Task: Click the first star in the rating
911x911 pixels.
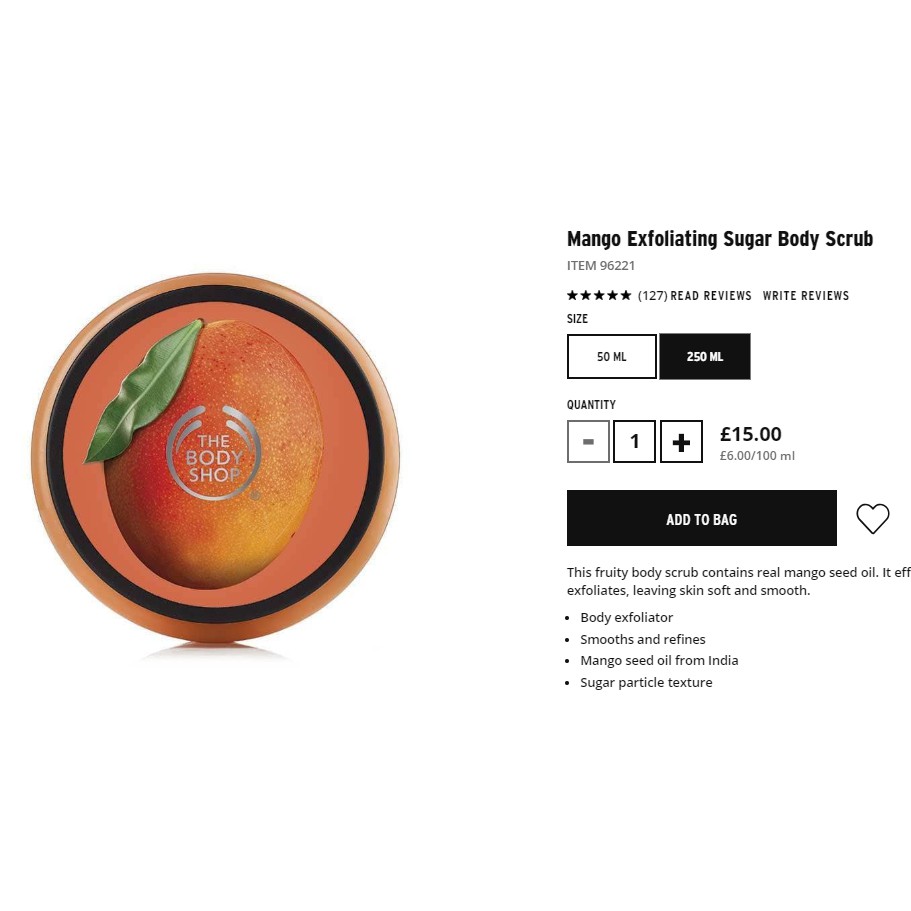Action: click(x=572, y=295)
